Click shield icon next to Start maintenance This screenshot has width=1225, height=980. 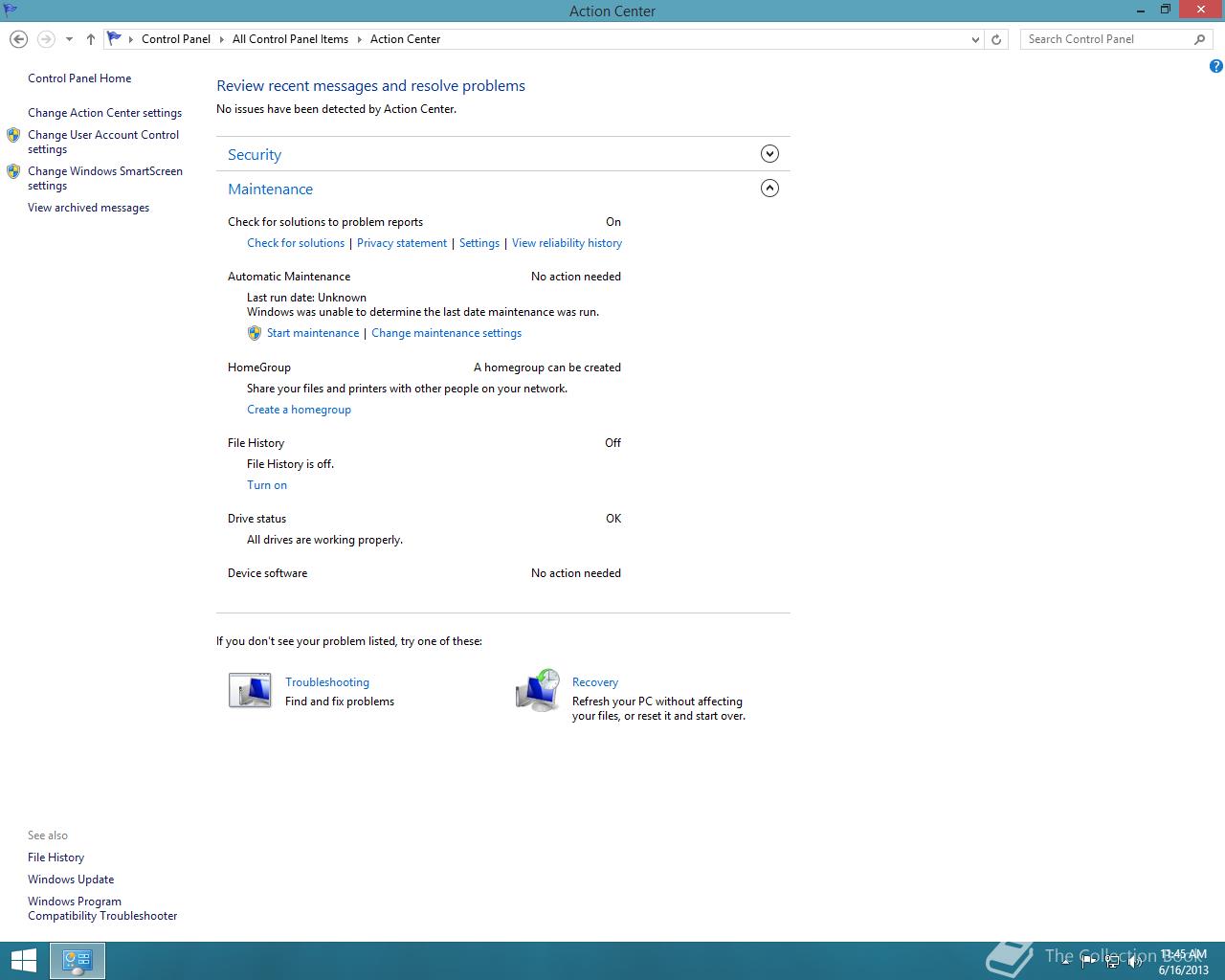pyautogui.click(x=255, y=333)
